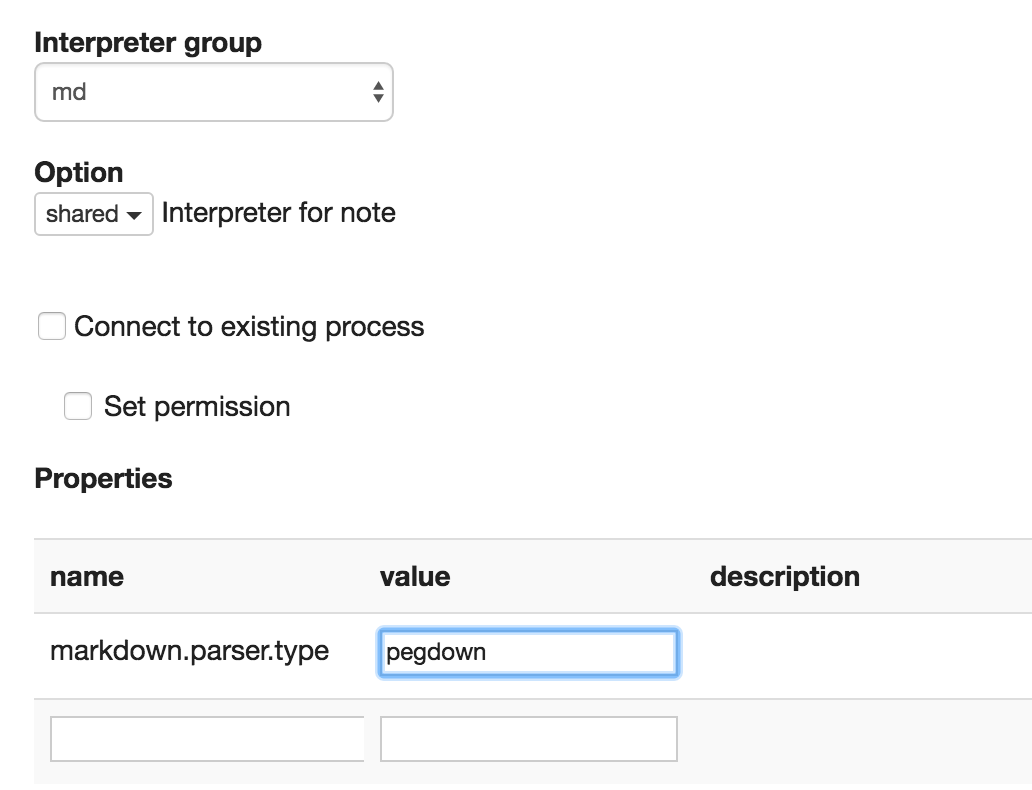
Task: Click the Interpreter for note text
Action: [278, 213]
